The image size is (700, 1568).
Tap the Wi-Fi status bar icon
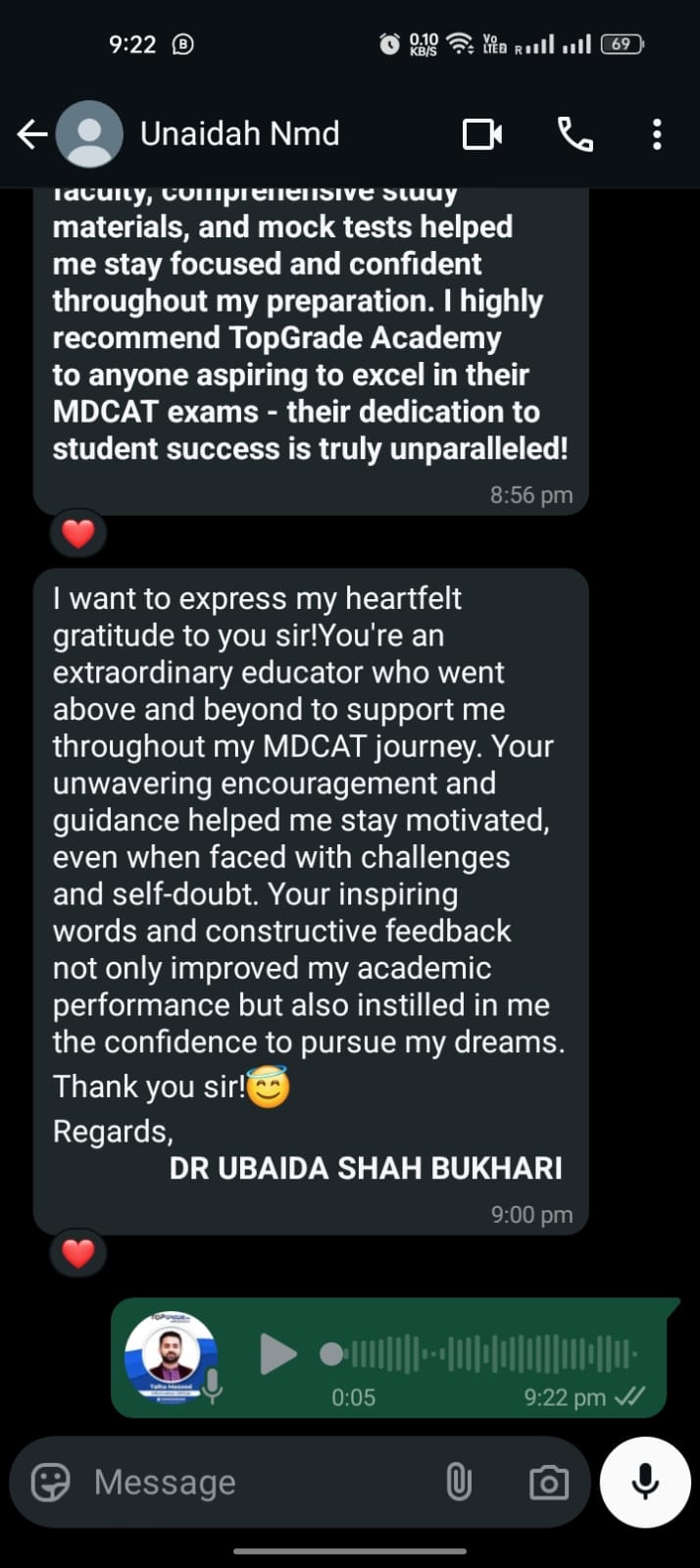[x=459, y=44]
